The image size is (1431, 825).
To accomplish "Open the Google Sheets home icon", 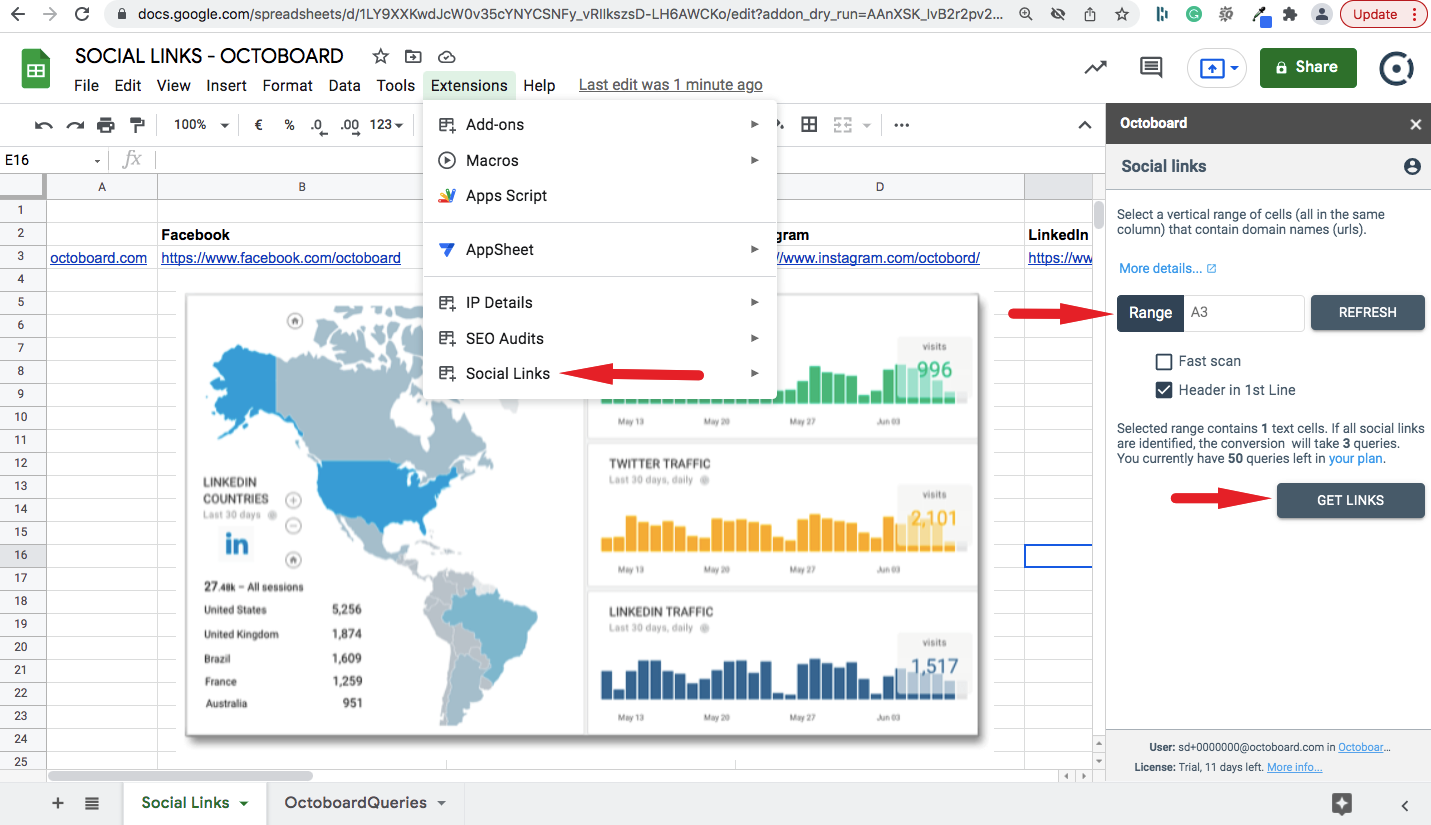I will [x=36, y=69].
